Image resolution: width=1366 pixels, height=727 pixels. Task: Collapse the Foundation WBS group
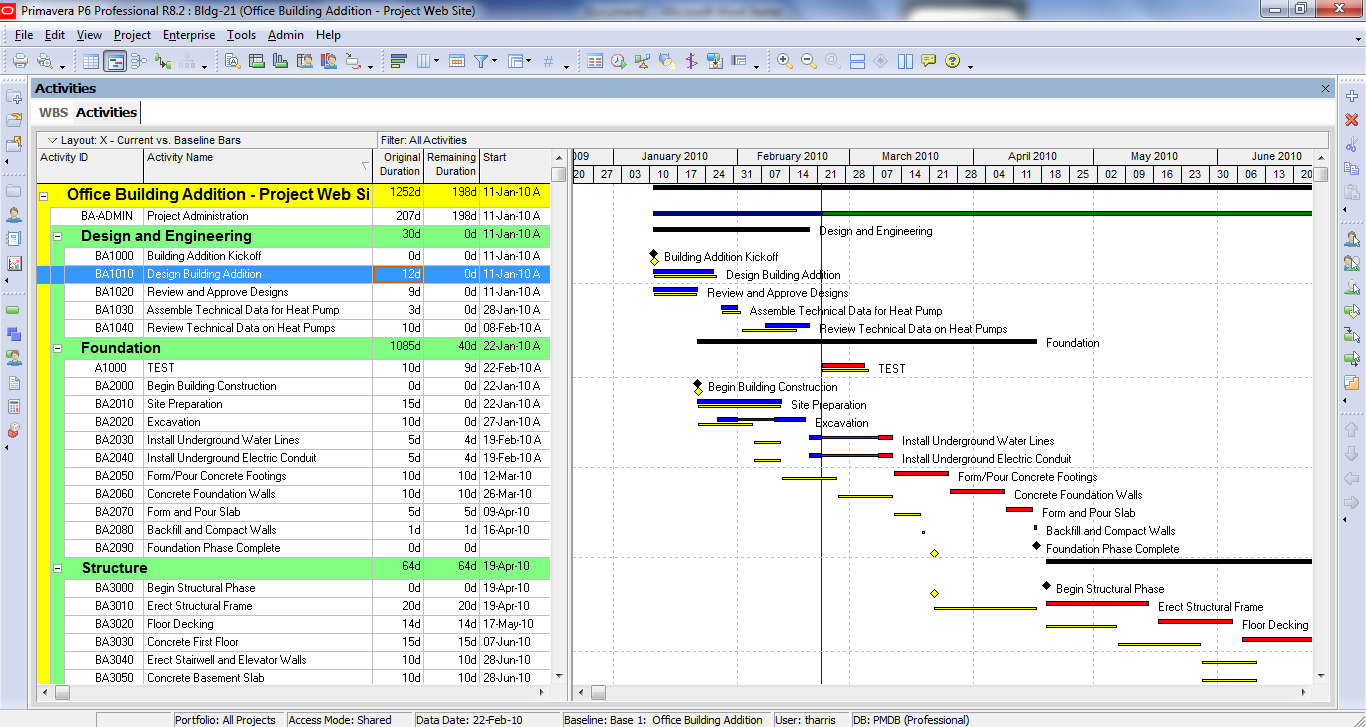point(57,349)
